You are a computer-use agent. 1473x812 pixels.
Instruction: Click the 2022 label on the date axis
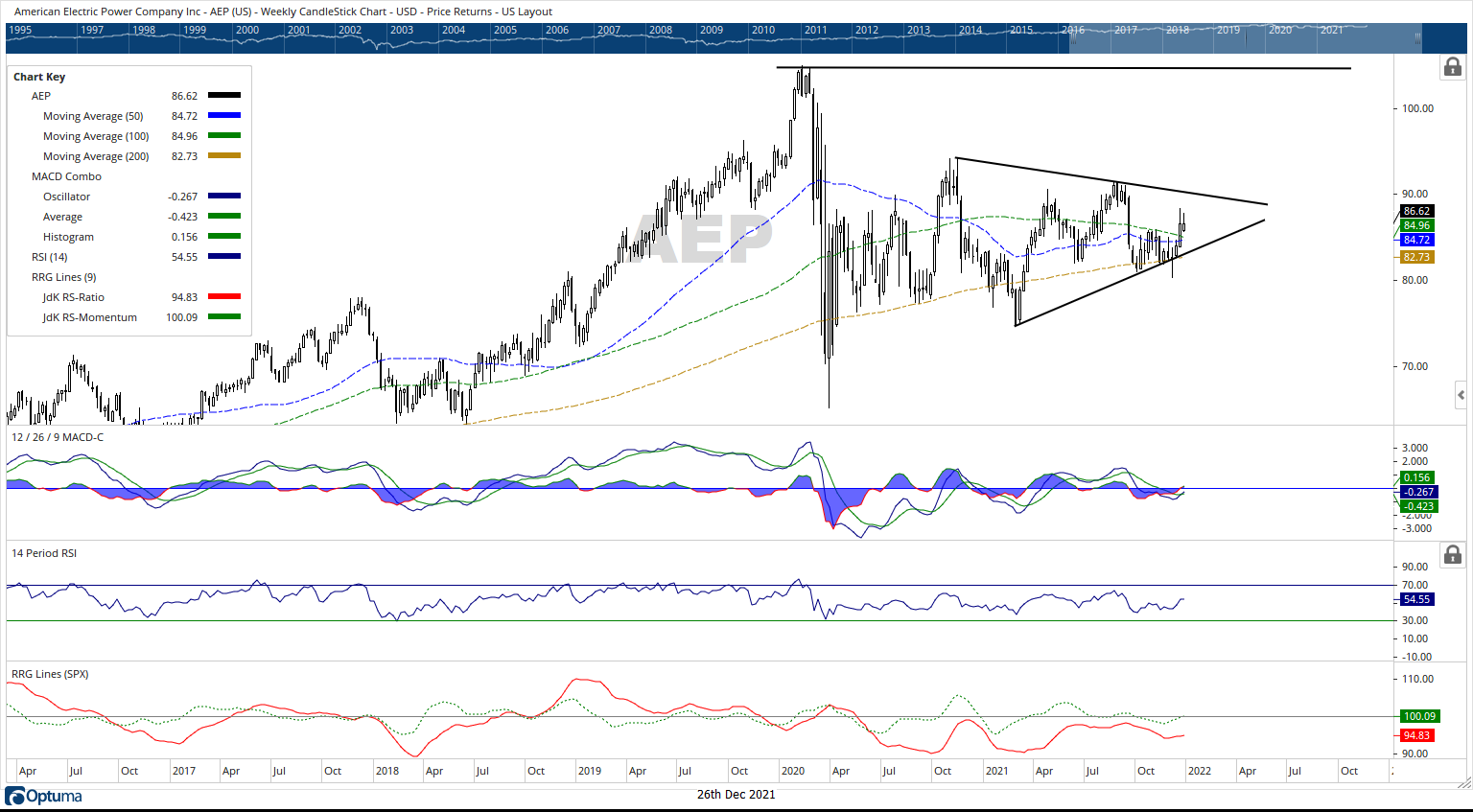pos(1200,771)
